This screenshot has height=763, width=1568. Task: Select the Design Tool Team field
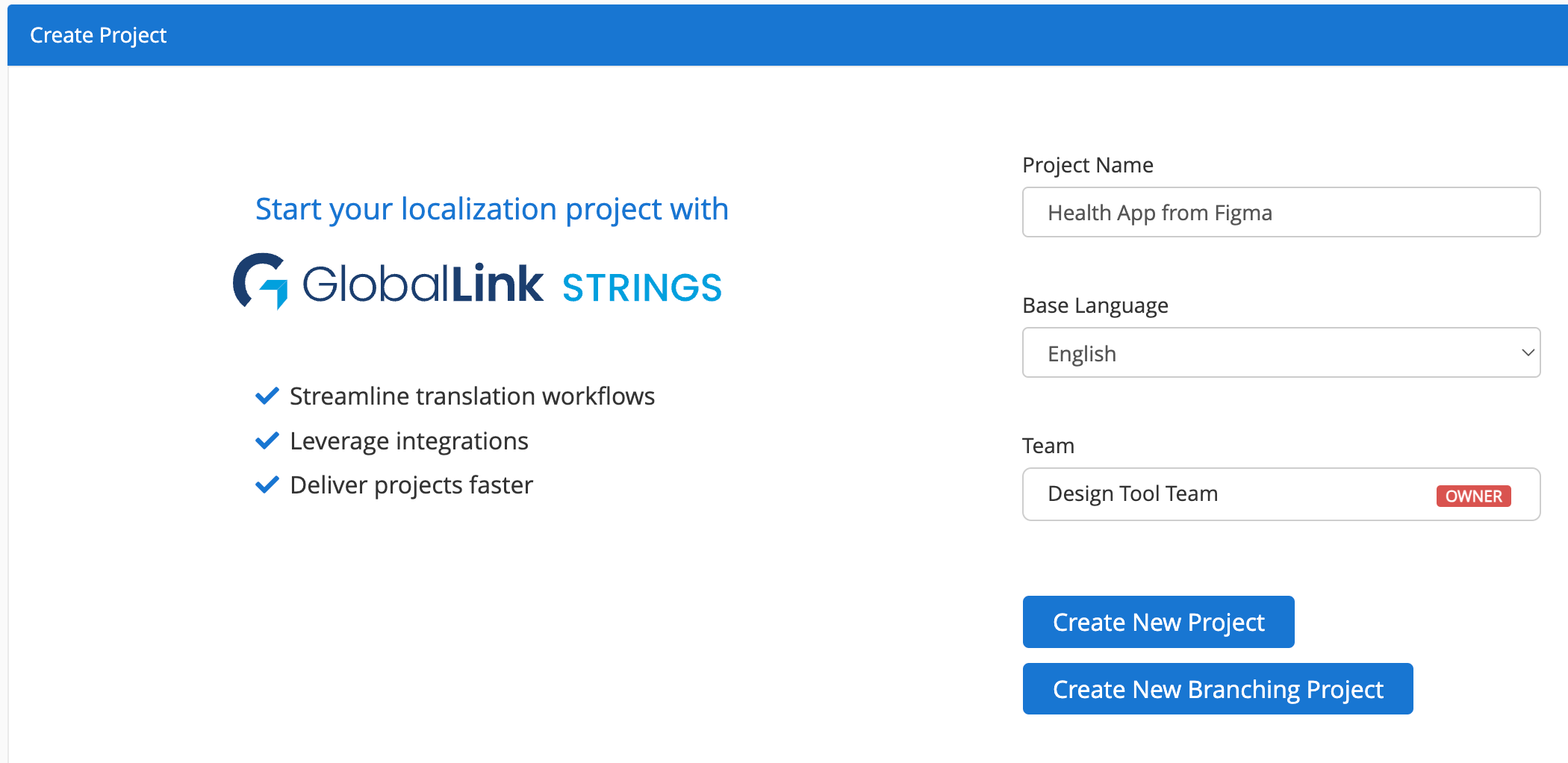tap(1281, 493)
